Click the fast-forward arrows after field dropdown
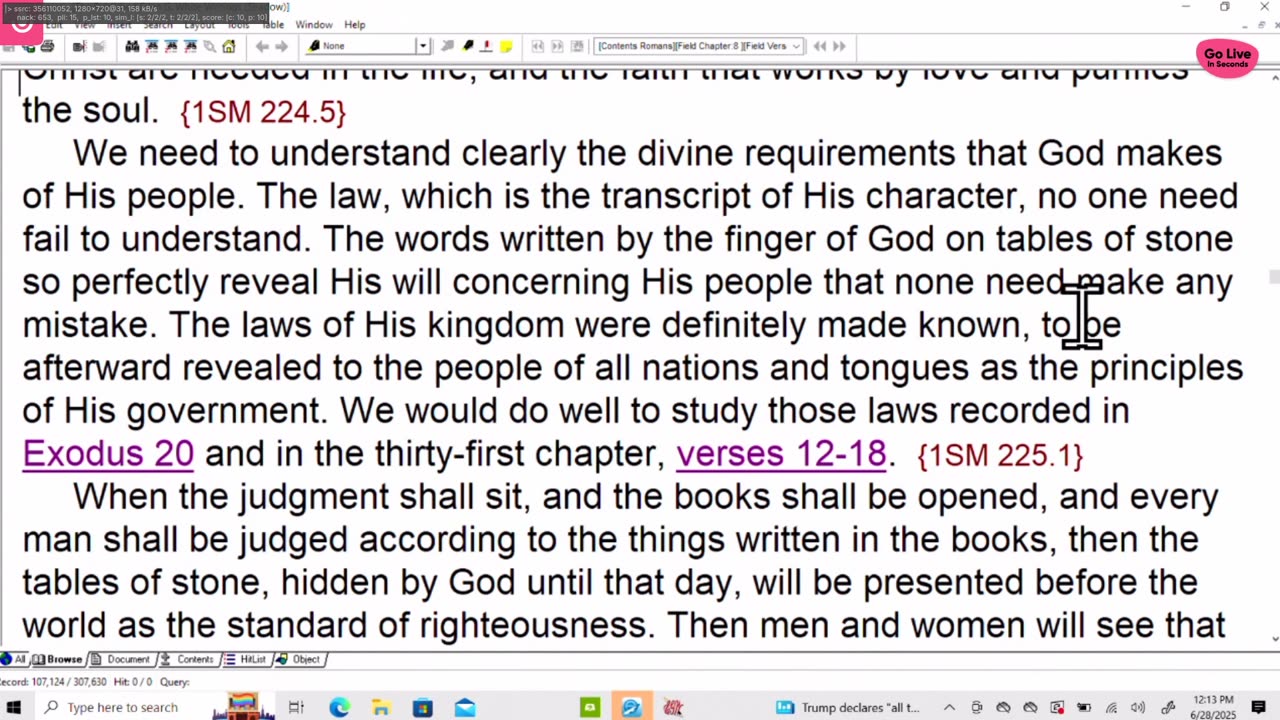 click(x=839, y=46)
